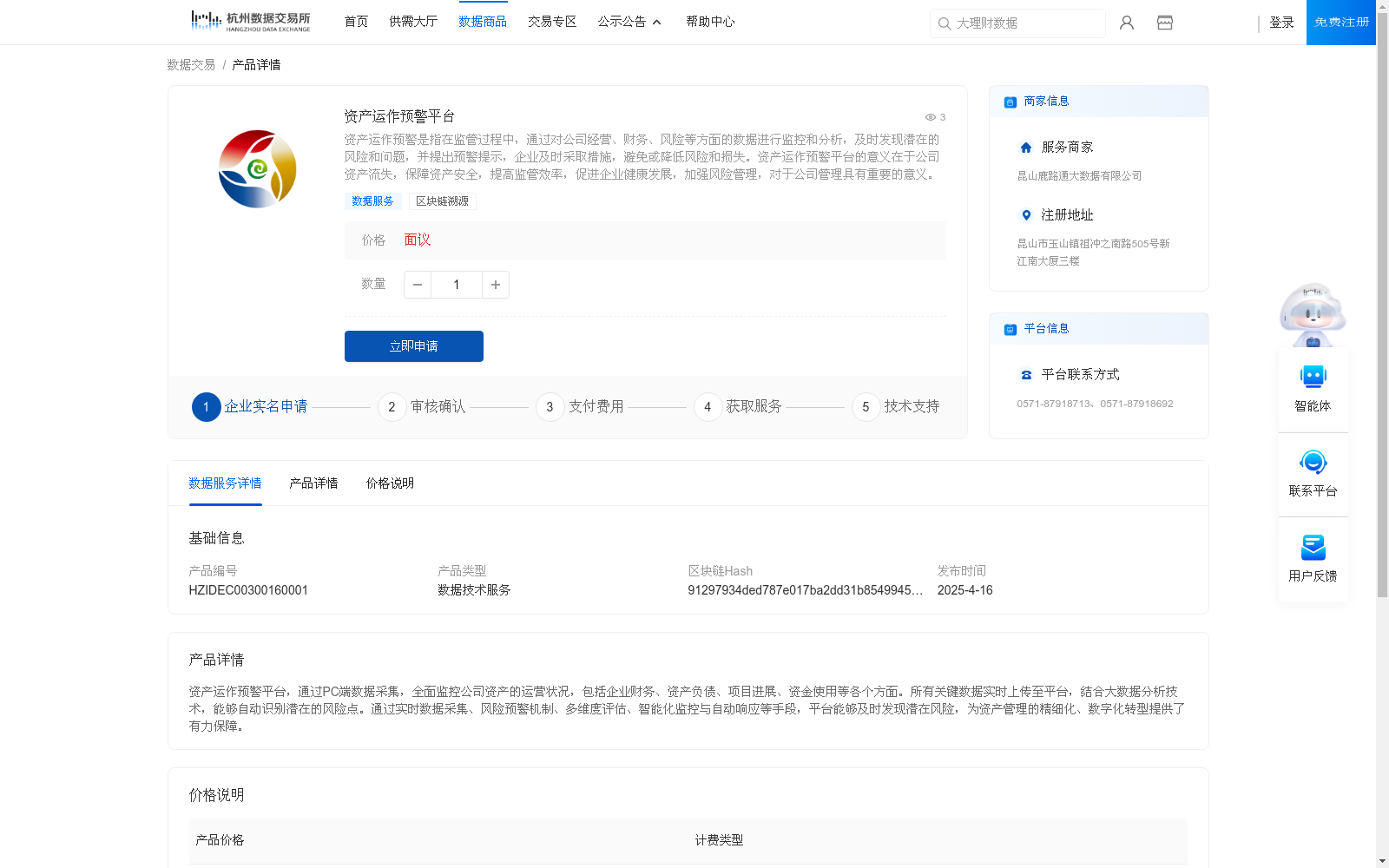This screenshot has height=868, width=1389.
Task: Click the Hangzhou Data Exchange logo
Action: (x=250, y=22)
